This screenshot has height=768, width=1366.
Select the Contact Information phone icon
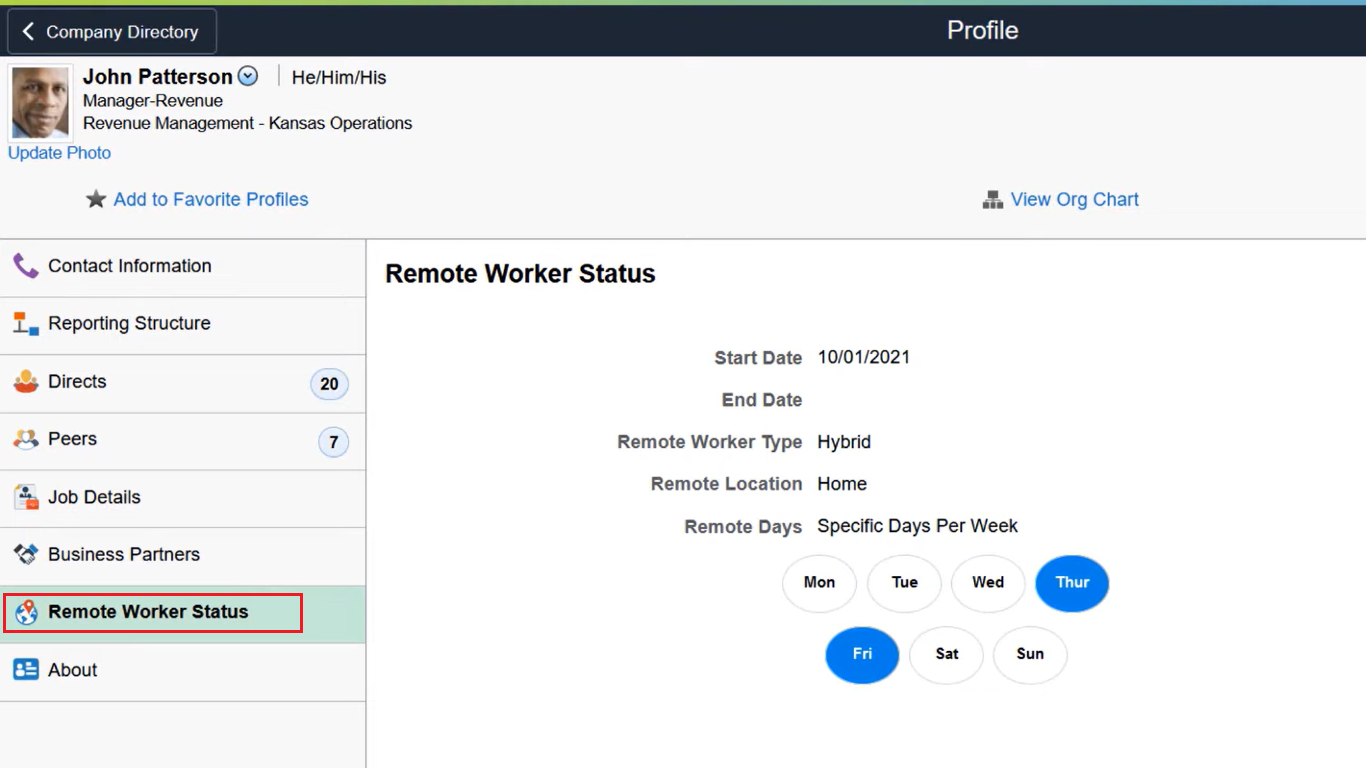pyautogui.click(x=25, y=266)
